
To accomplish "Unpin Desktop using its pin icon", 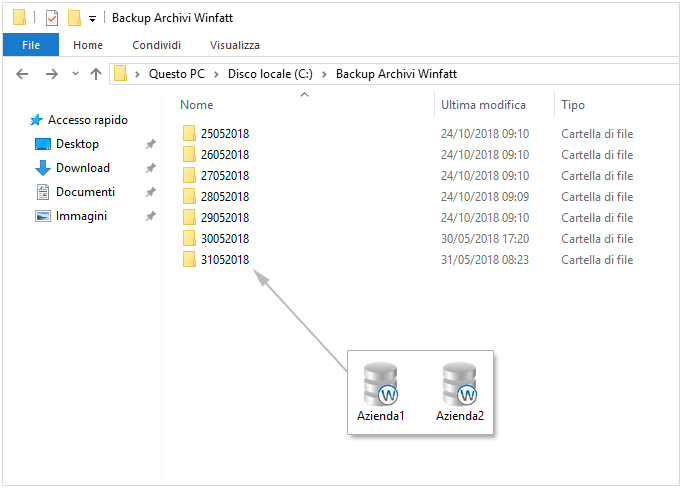I will pyautogui.click(x=151, y=144).
